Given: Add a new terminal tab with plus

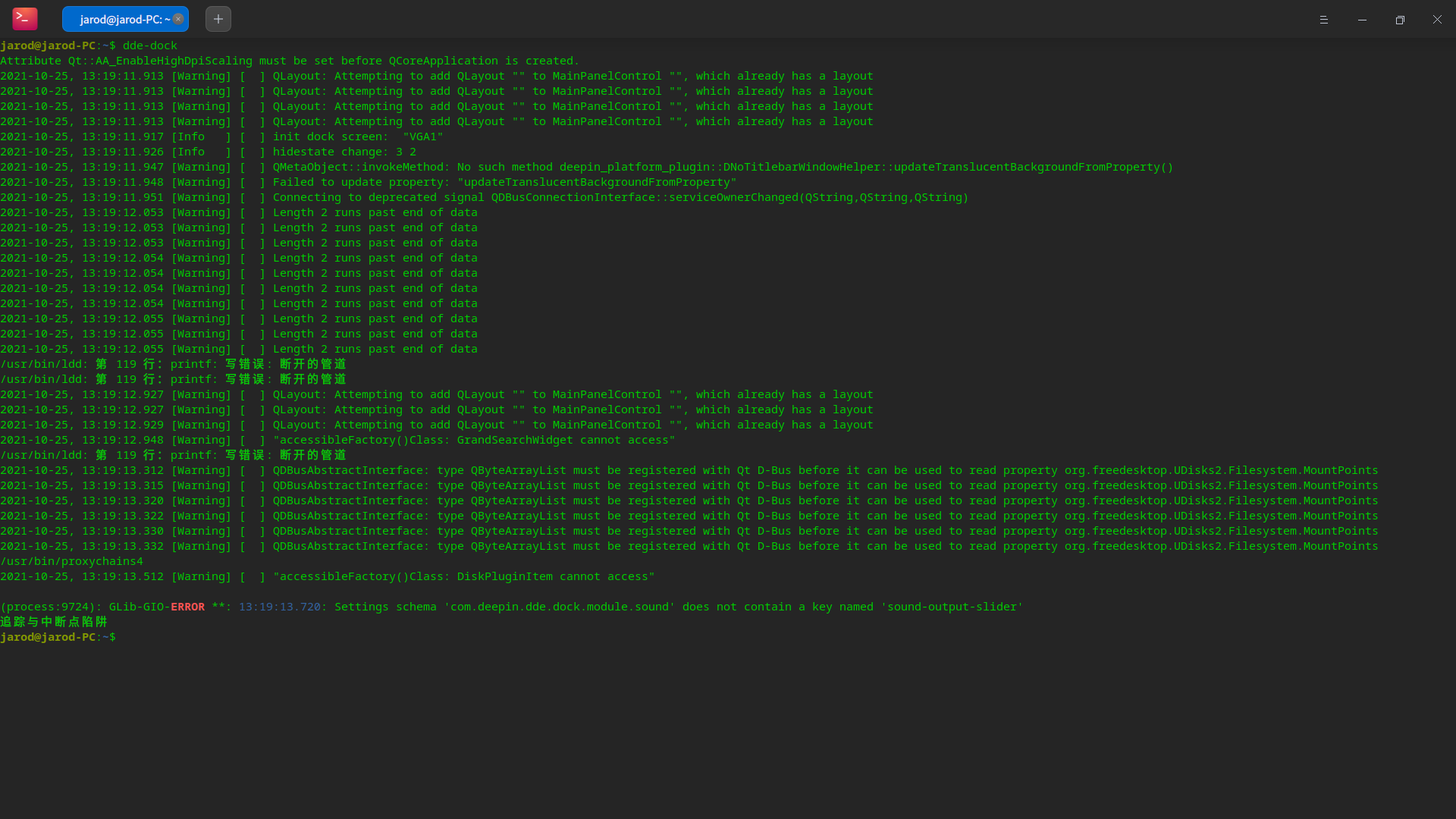Looking at the screenshot, I should click(218, 19).
